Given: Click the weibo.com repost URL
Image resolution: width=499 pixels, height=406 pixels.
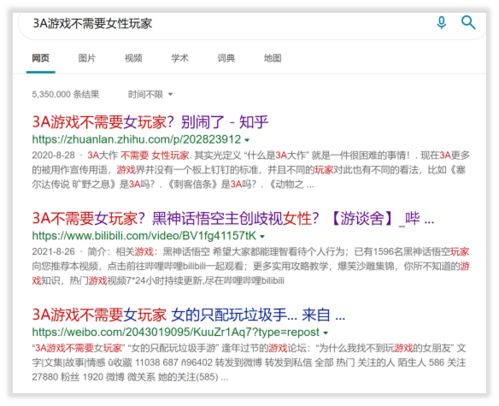Looking at the screenshot, I should point(176,332).
